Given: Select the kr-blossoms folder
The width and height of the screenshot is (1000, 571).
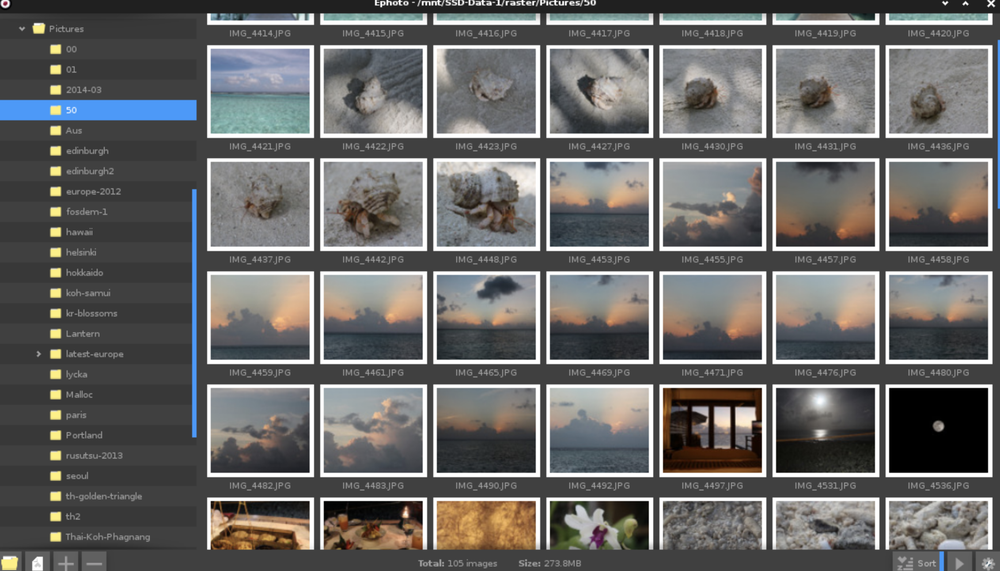Looking at the screenshot, I should tap(98, 313).
